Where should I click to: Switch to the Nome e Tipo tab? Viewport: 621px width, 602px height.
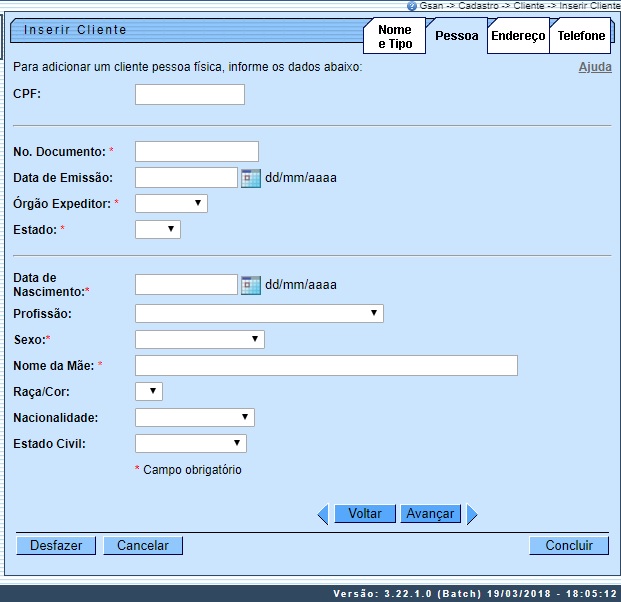(394, 36)
